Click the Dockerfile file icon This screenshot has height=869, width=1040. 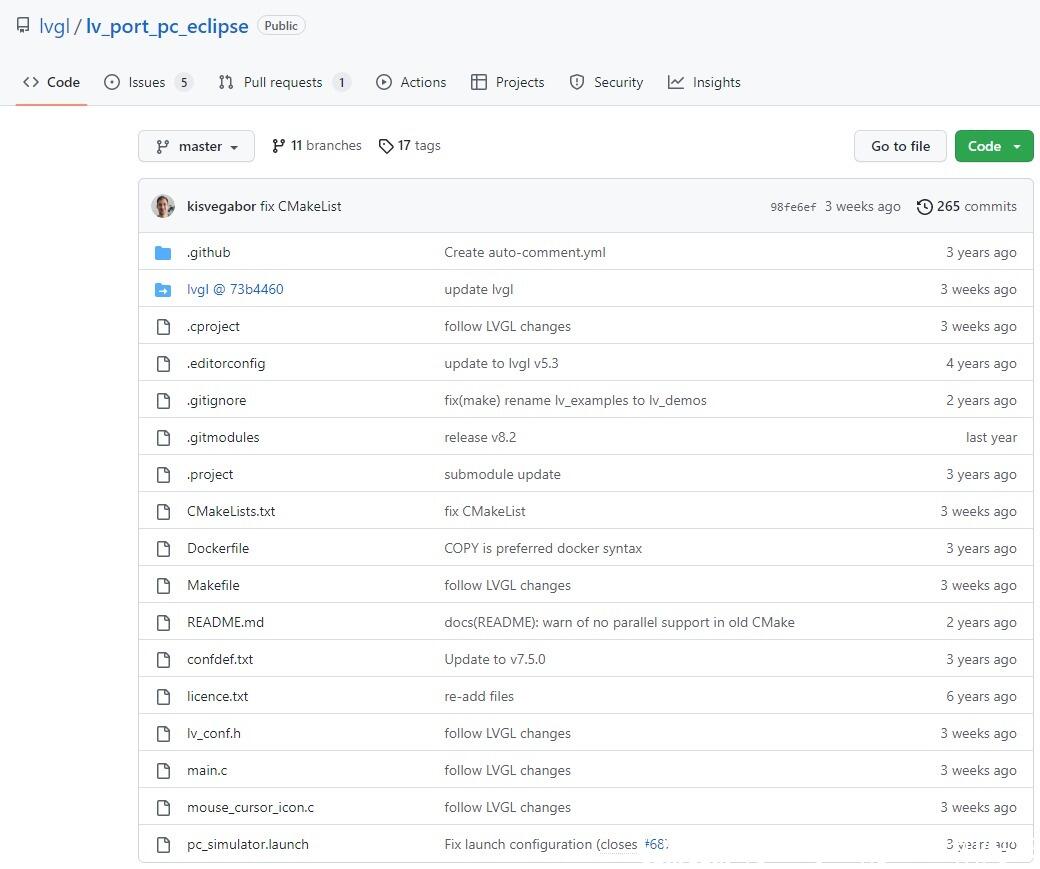click(x=163, y=549)
